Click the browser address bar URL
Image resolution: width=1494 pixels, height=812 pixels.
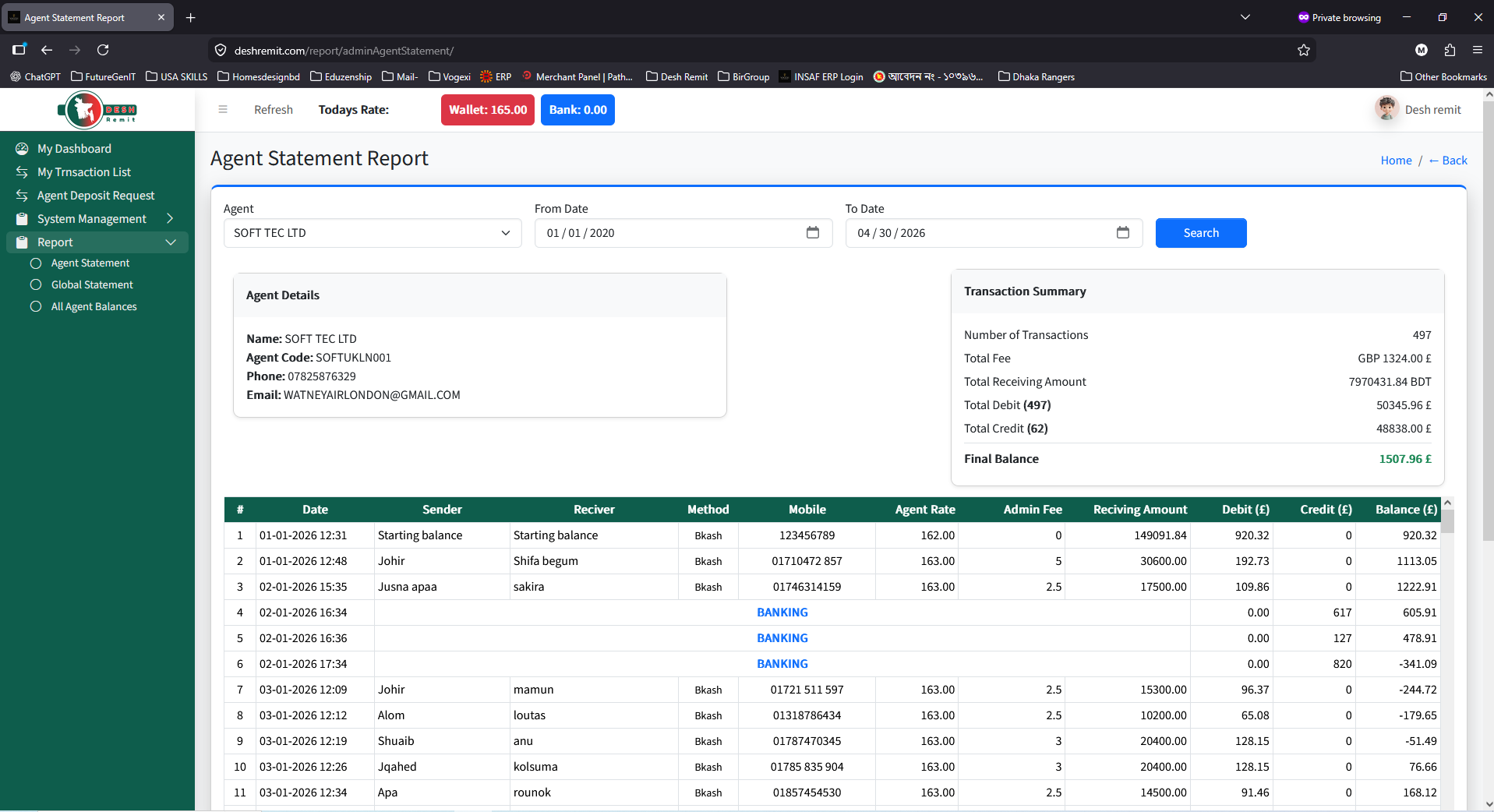coord(344,51)
